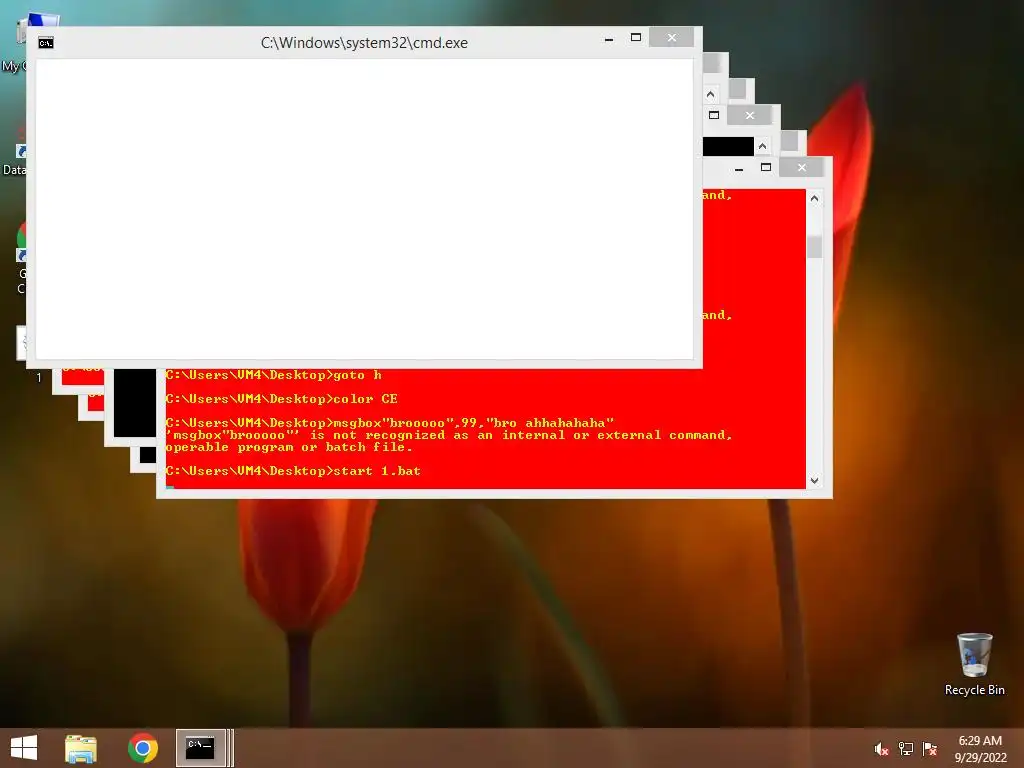Open the Windows Start button

pos(24,748)
